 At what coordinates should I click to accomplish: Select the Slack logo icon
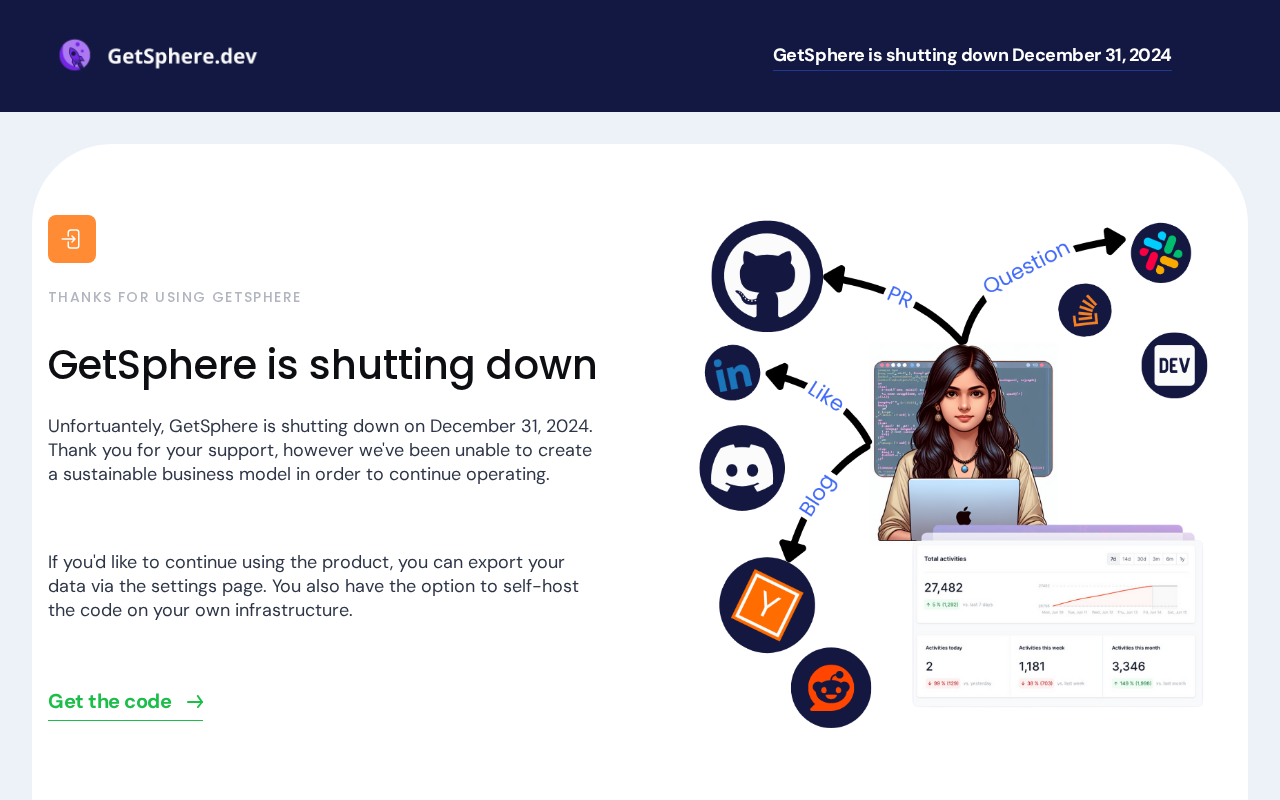tap(1161, 253)
